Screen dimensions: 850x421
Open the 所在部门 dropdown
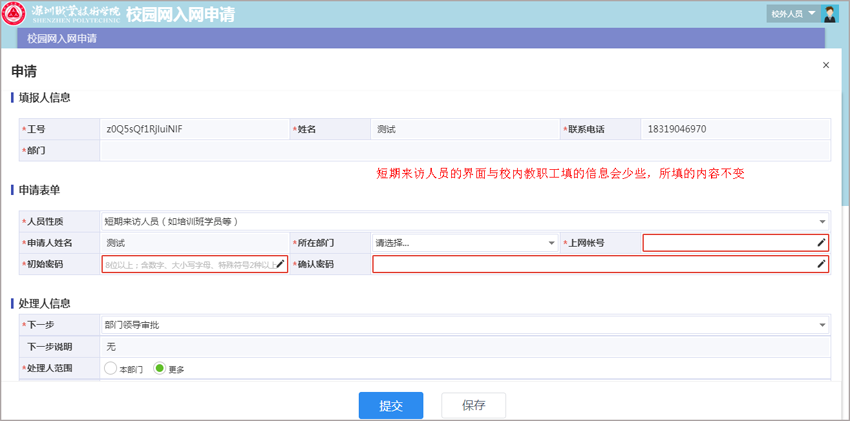point(551,243)
